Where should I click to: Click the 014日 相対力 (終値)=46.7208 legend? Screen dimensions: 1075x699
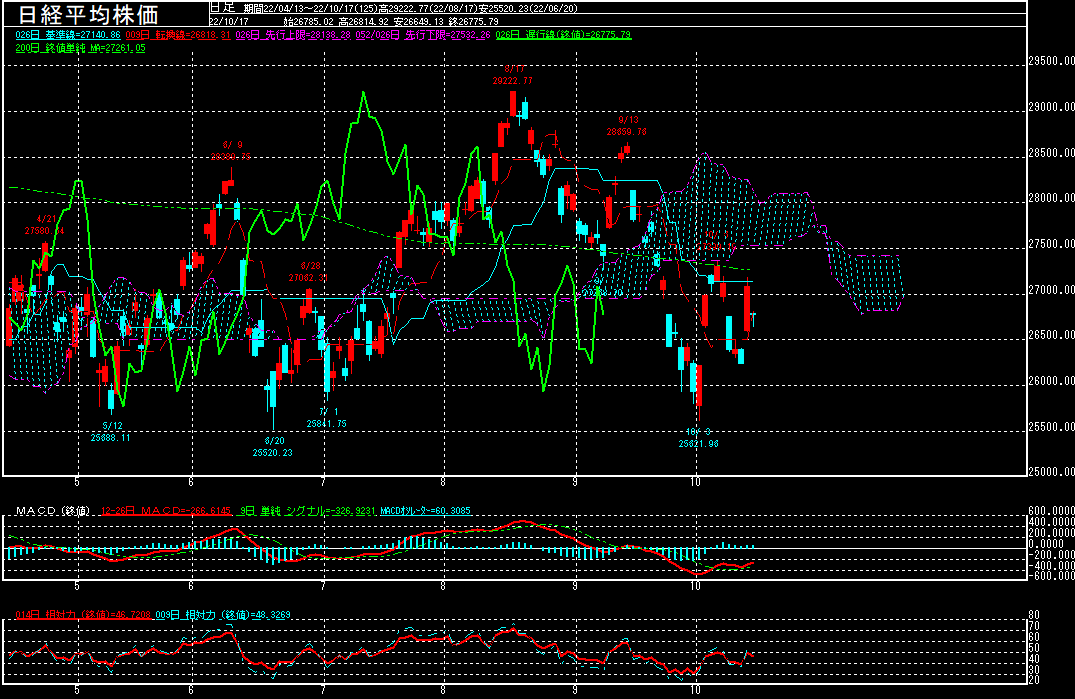83,615
